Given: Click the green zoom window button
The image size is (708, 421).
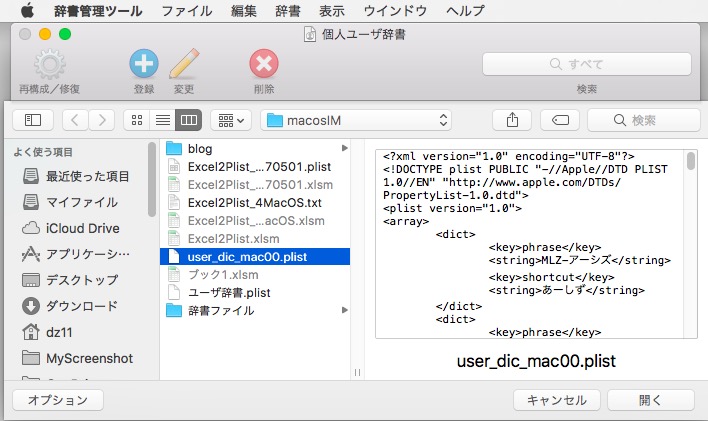Looking at the screenshot, I should [65, 34].
